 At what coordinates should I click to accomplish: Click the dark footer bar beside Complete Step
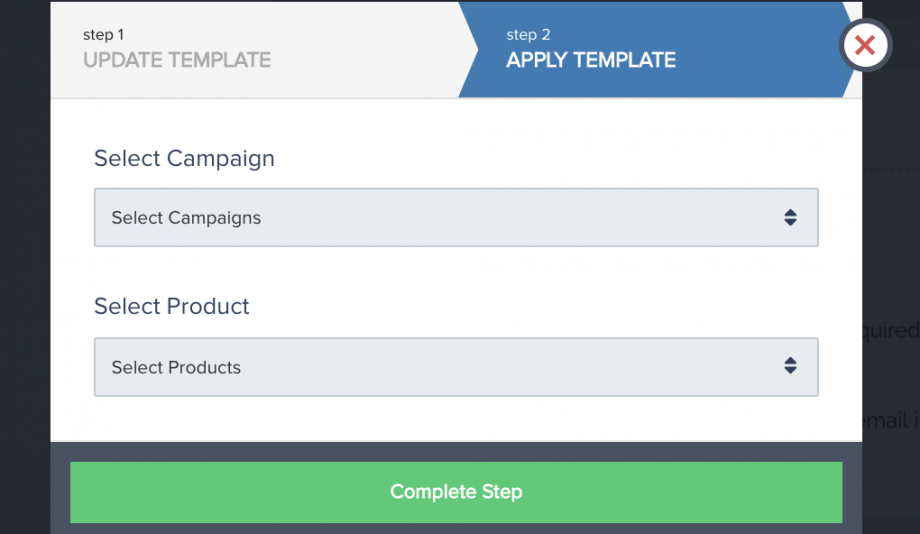[60, 492]
